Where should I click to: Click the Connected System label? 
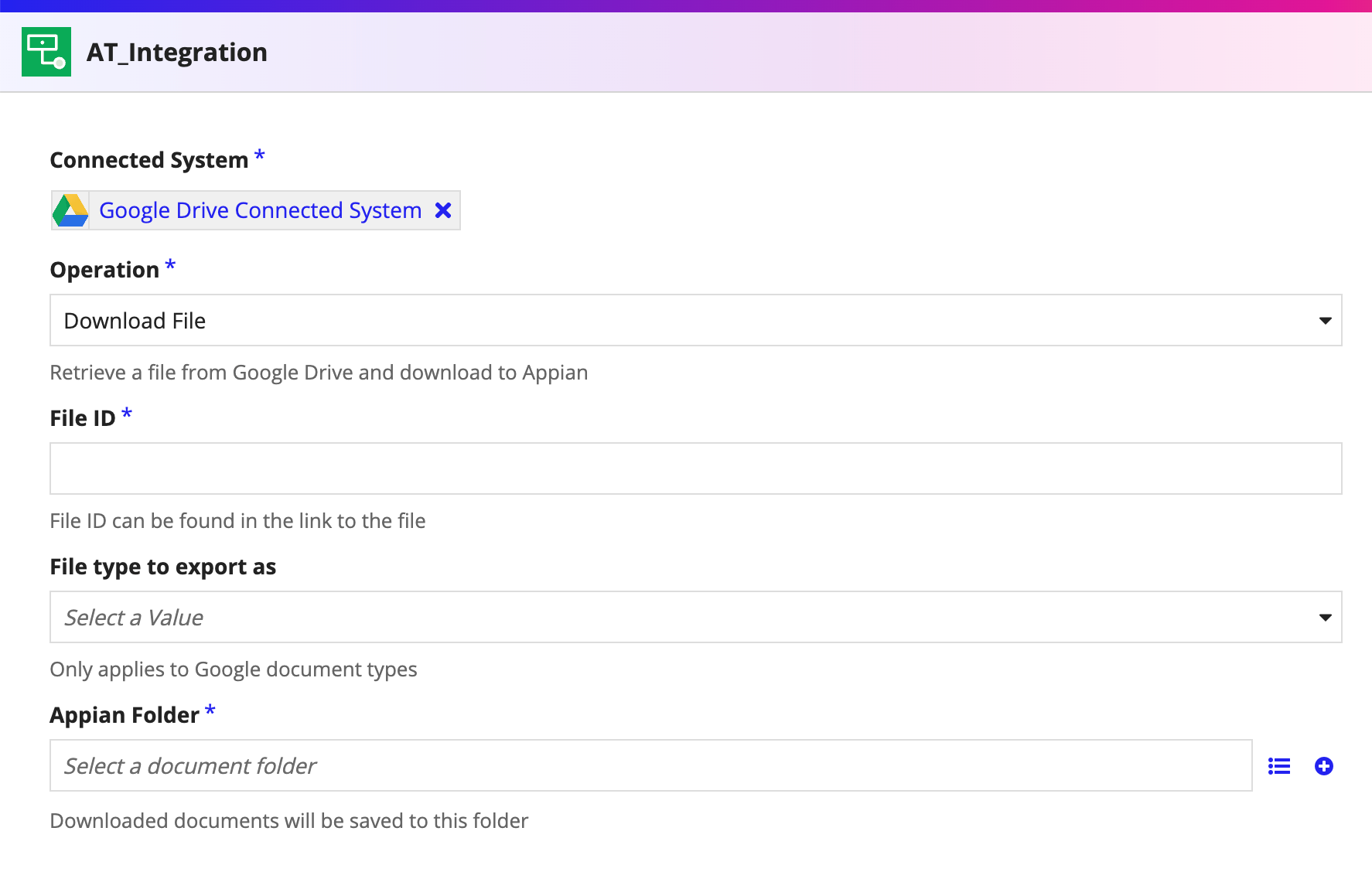[x=149, y=160]
